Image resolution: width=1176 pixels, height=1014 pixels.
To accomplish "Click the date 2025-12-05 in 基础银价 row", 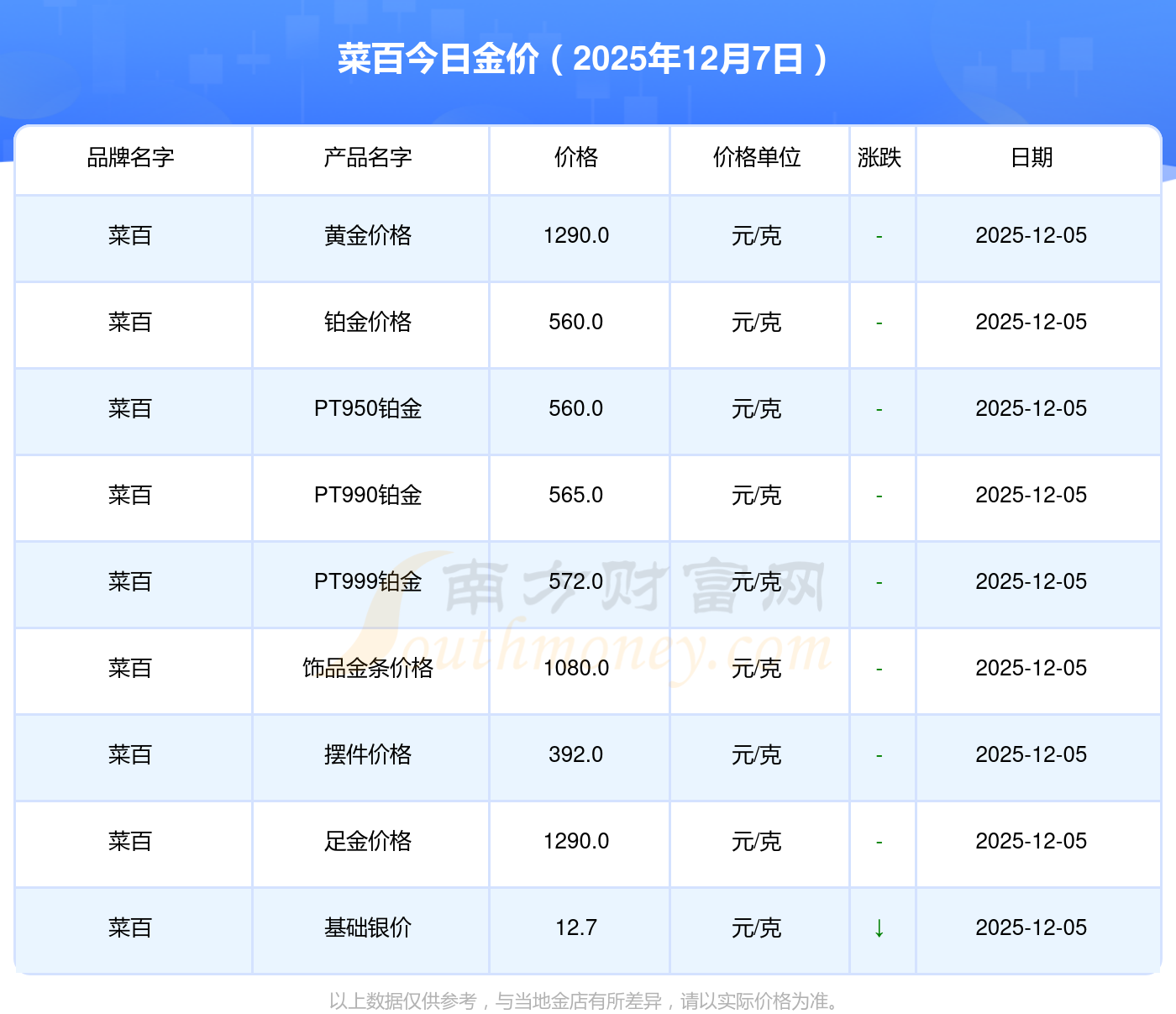I will coord(1032,927).
